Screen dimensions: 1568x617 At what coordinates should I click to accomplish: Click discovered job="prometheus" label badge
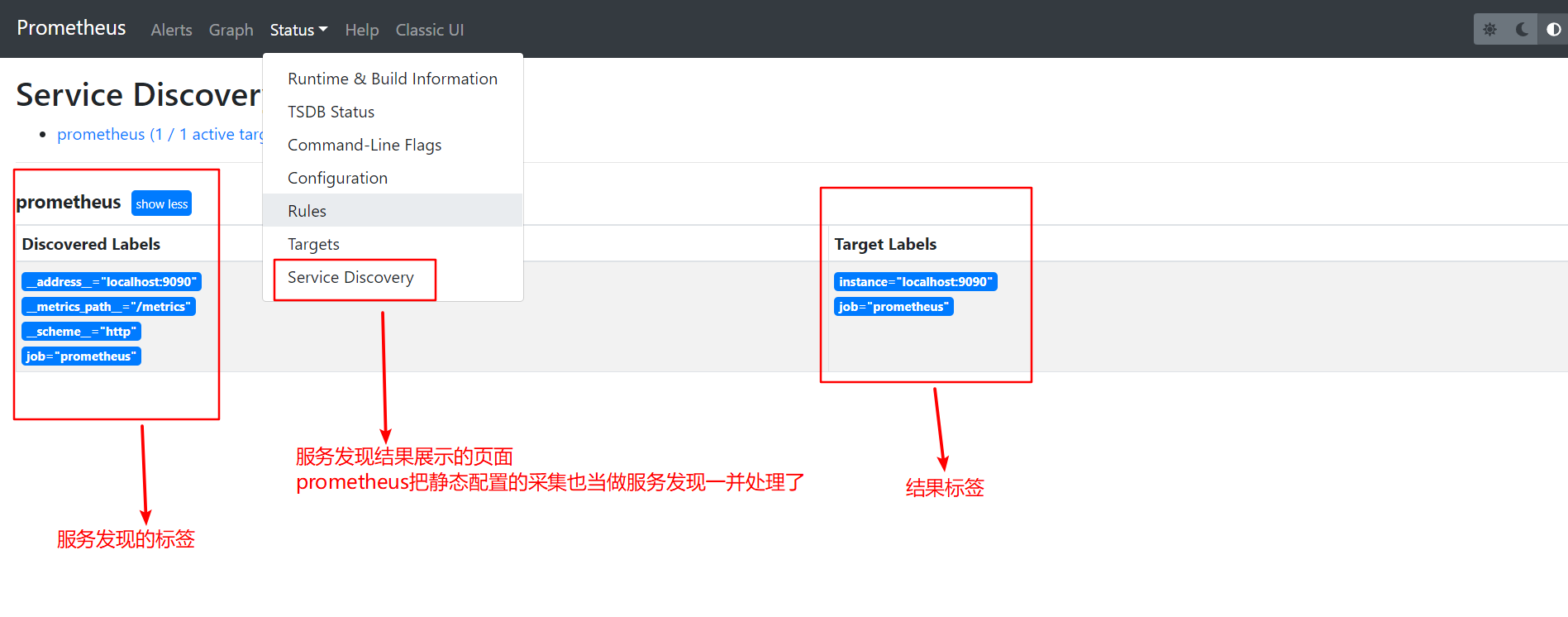(81, 356)
